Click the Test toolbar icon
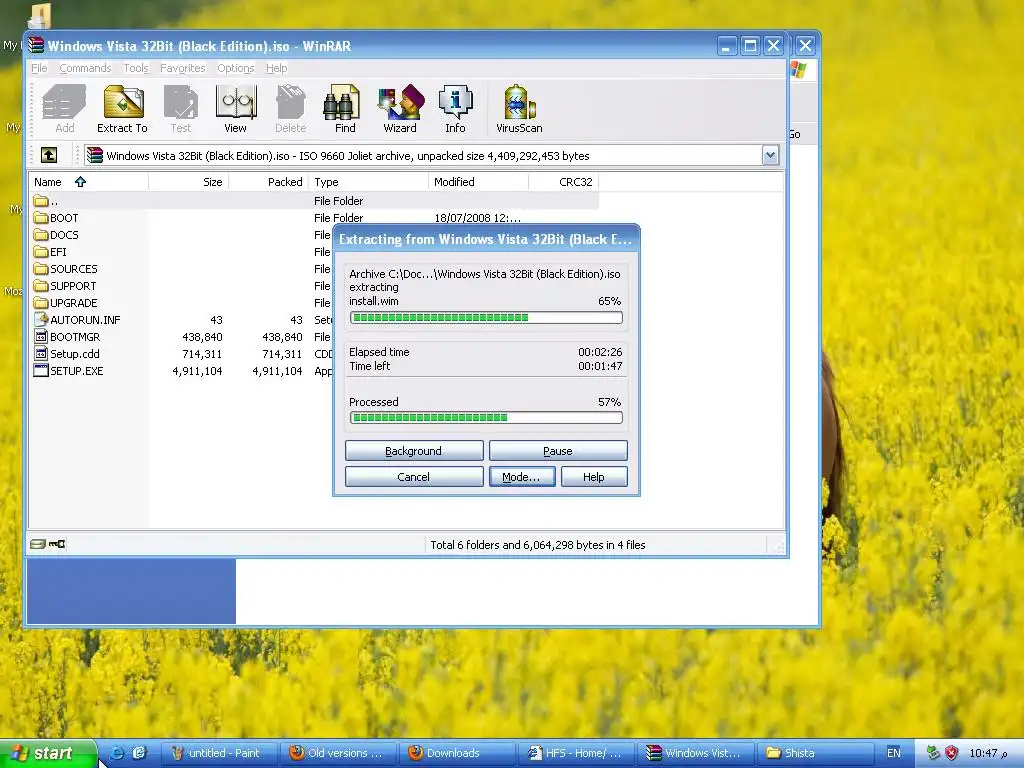The width and height of the screenshot is (1024, 768). click(x=181, y=108)
